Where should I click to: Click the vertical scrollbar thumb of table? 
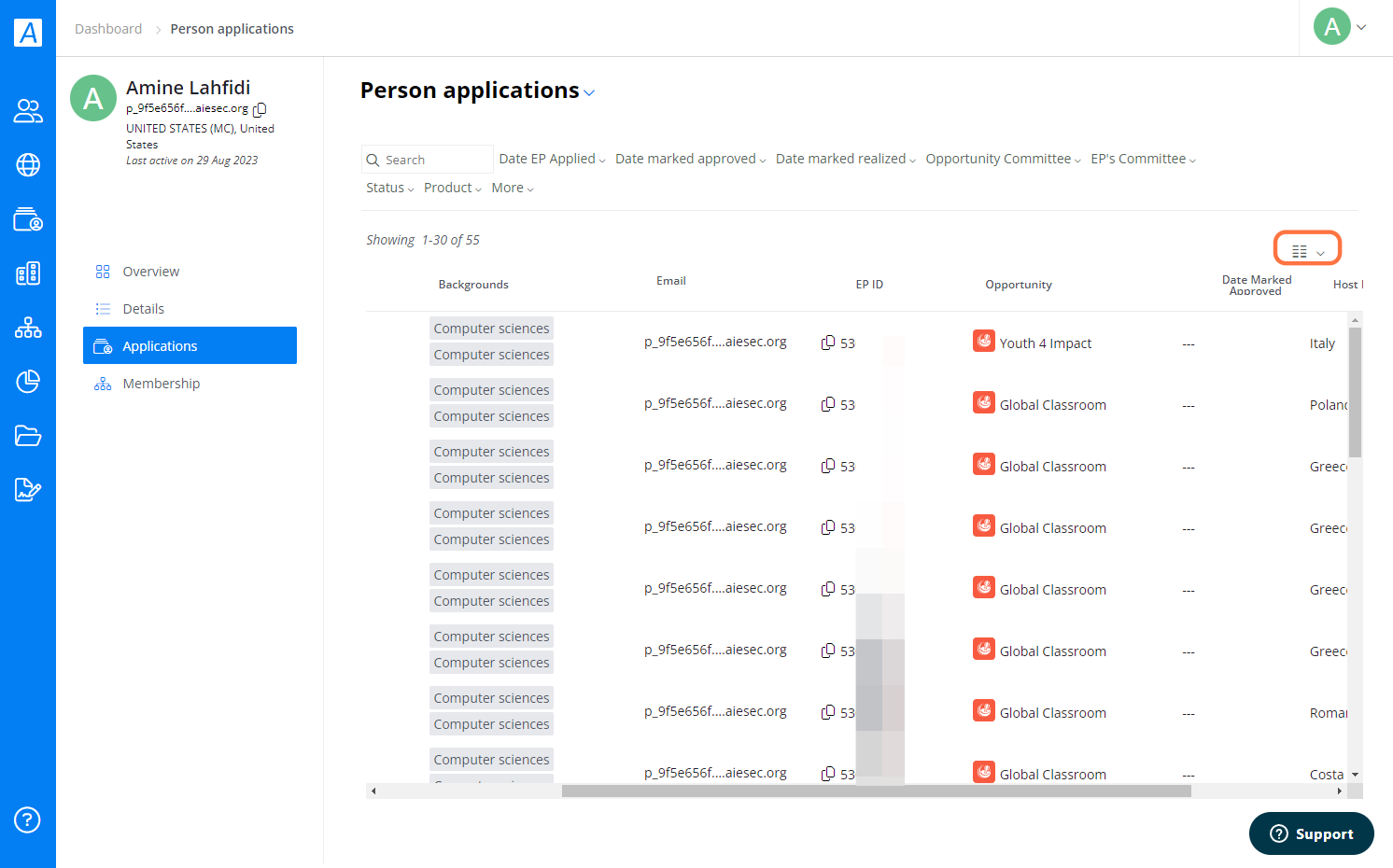pyautogui.click(x=1355, y=392)
